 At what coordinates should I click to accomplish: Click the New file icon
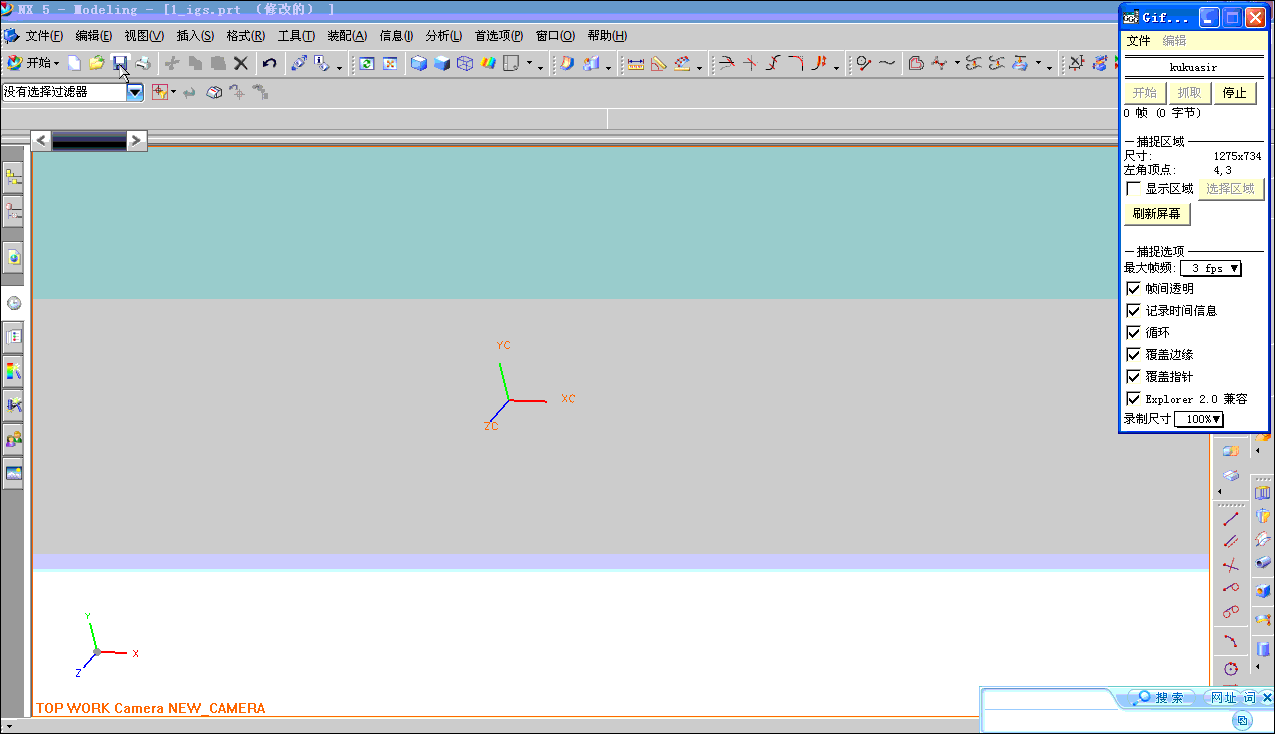[74, 63]
